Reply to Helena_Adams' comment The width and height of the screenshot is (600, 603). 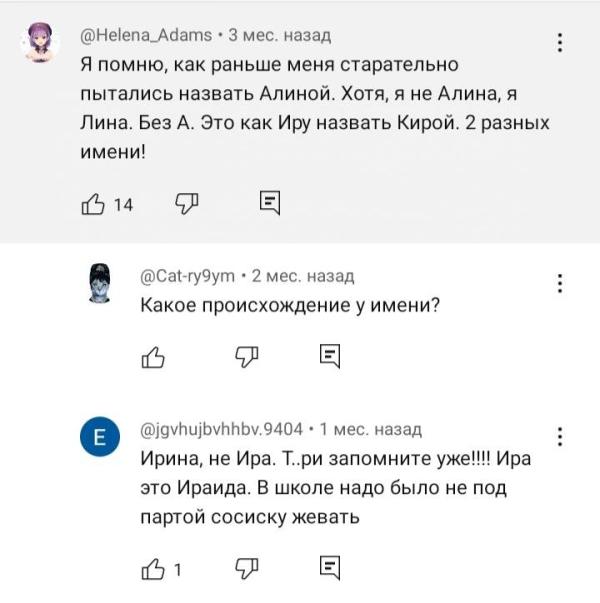(x=269, y=204)
